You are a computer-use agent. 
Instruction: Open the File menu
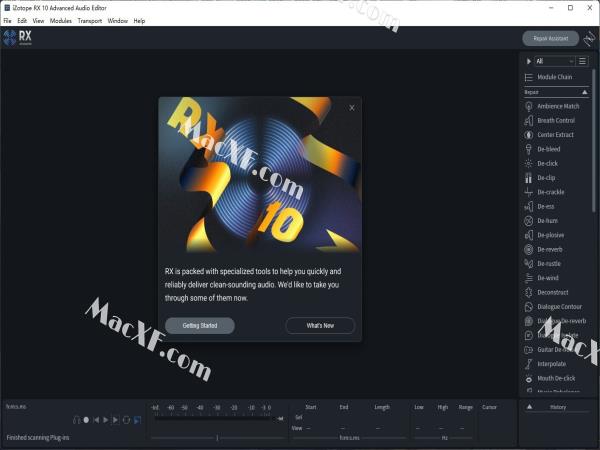8,21
